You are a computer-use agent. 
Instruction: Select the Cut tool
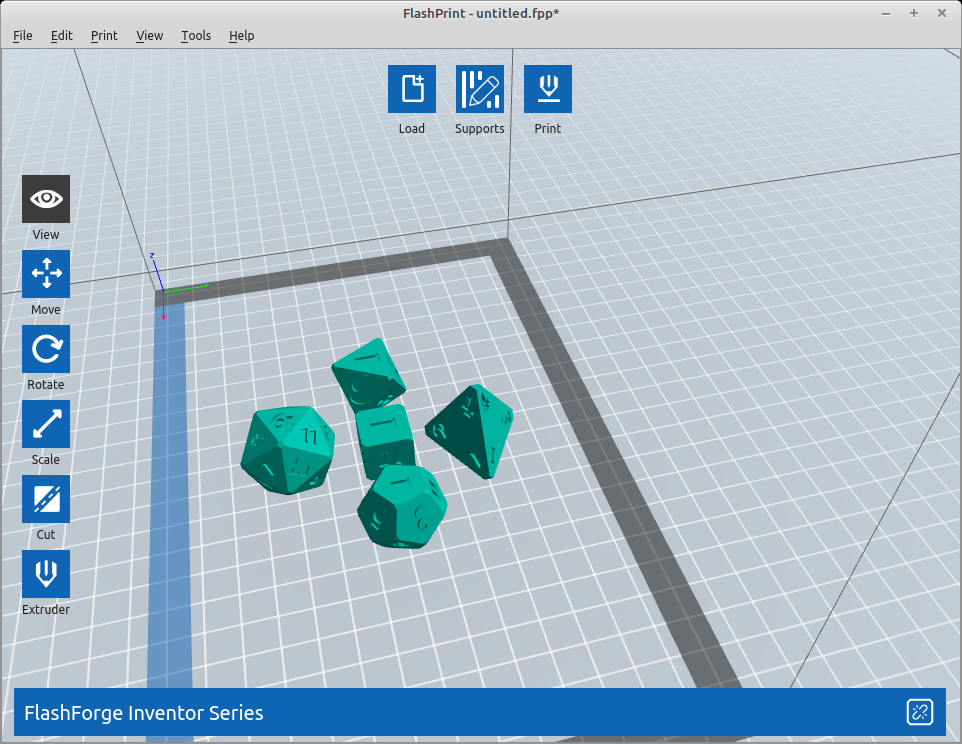pos(46,499)
